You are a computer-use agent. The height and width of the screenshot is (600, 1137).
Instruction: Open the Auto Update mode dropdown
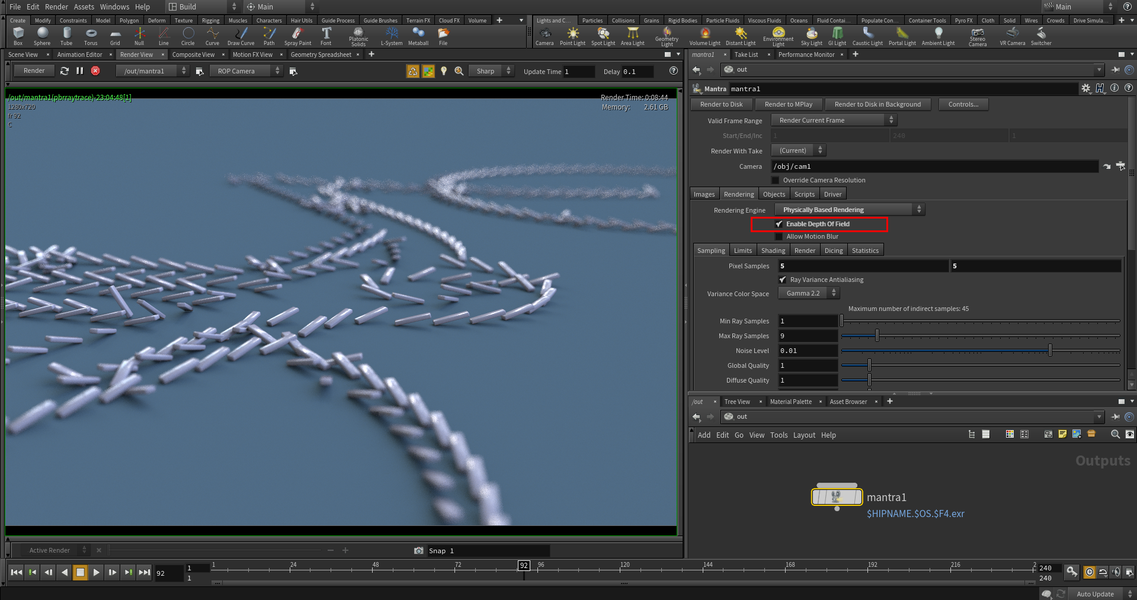click(x=1099, y=593)
